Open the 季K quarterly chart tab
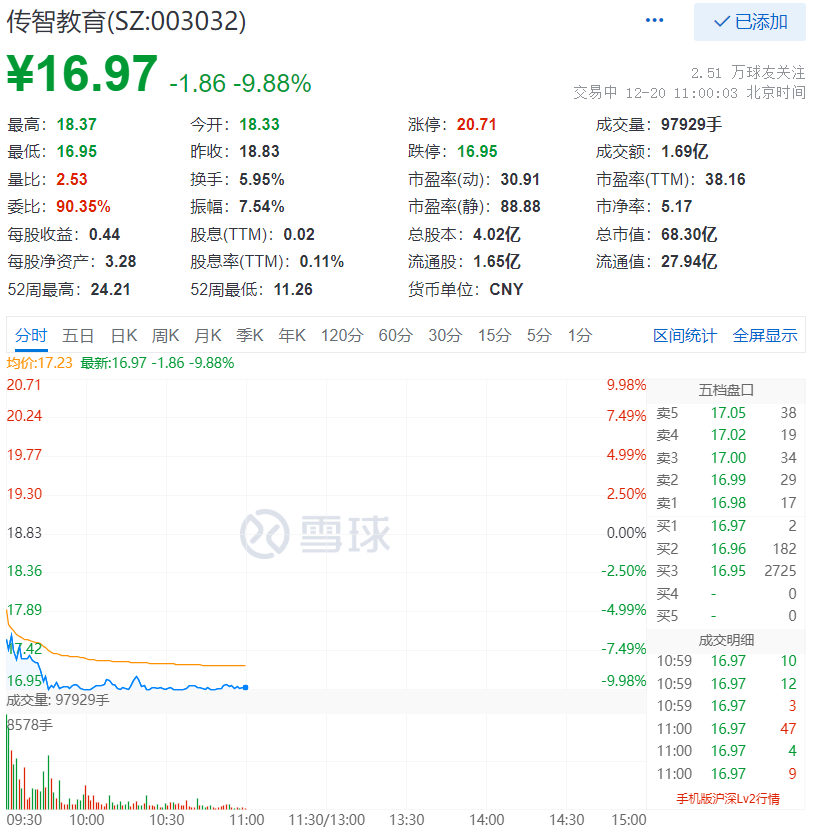The image size is (827, 832). click(x=250, y=336)
